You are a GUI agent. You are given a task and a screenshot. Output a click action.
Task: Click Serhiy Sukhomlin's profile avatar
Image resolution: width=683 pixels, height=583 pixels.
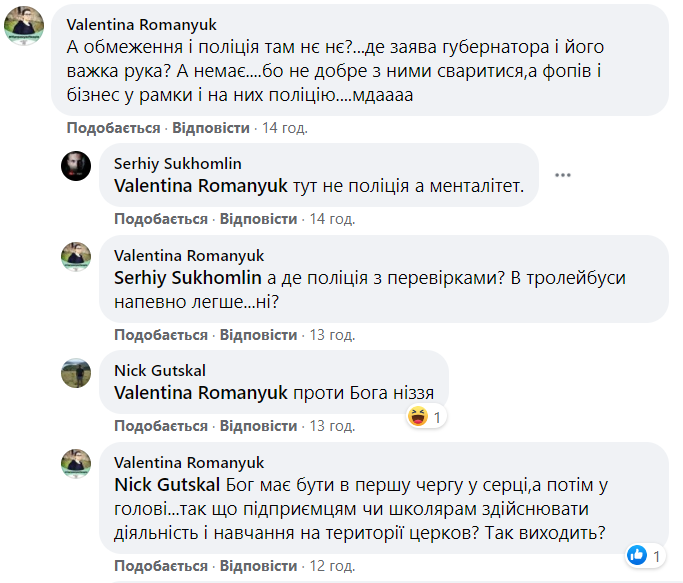pos(77,165)
